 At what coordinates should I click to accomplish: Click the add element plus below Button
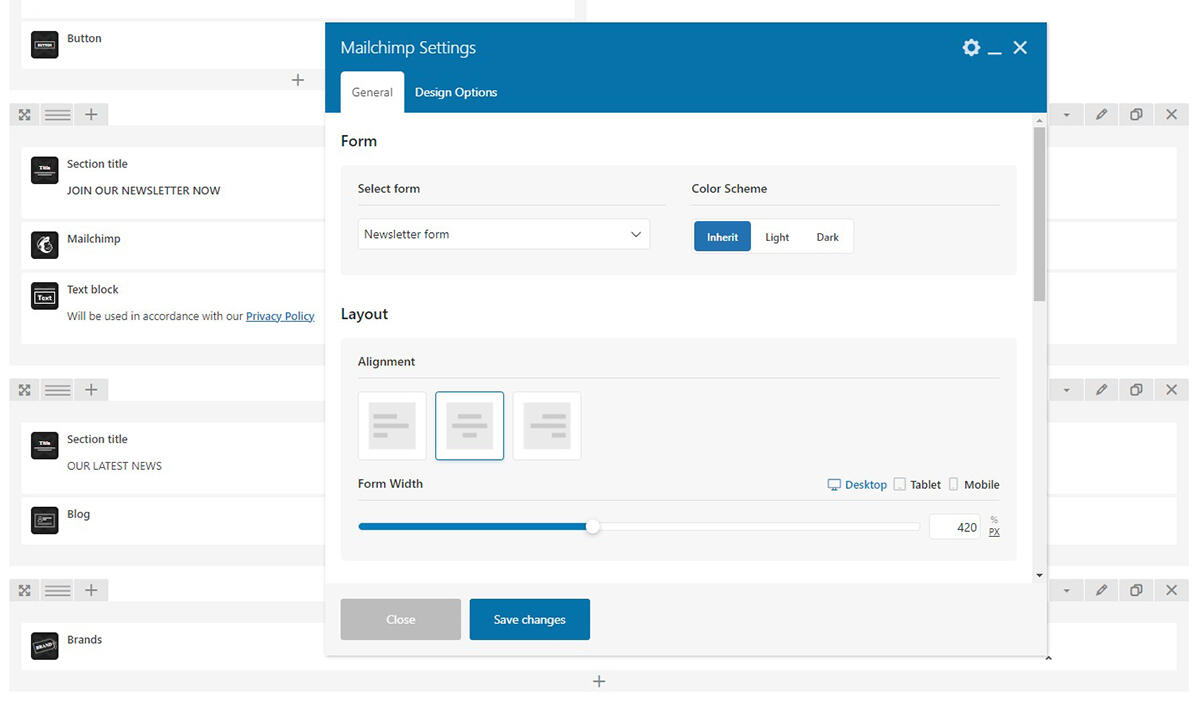(x=297, y=80)
